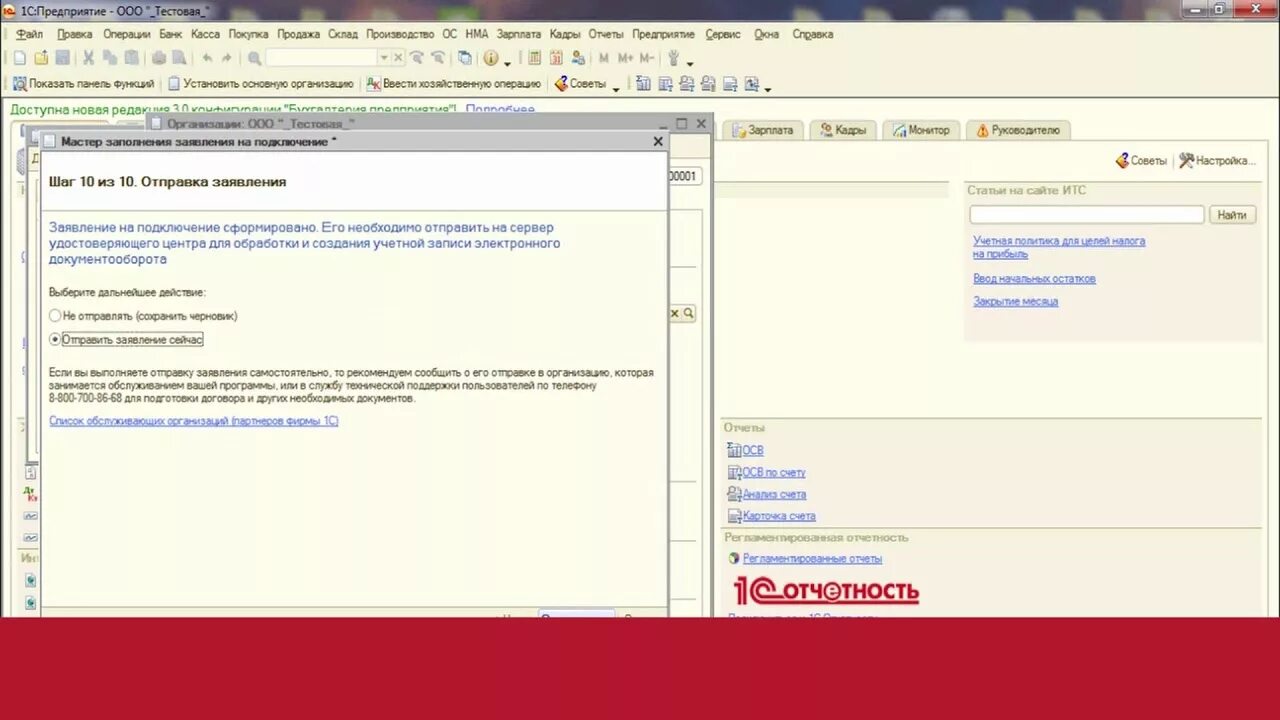Open the Calendar toolbar icon
The width and height of the screenshot is (1280, 720).
tap(555, 58)
